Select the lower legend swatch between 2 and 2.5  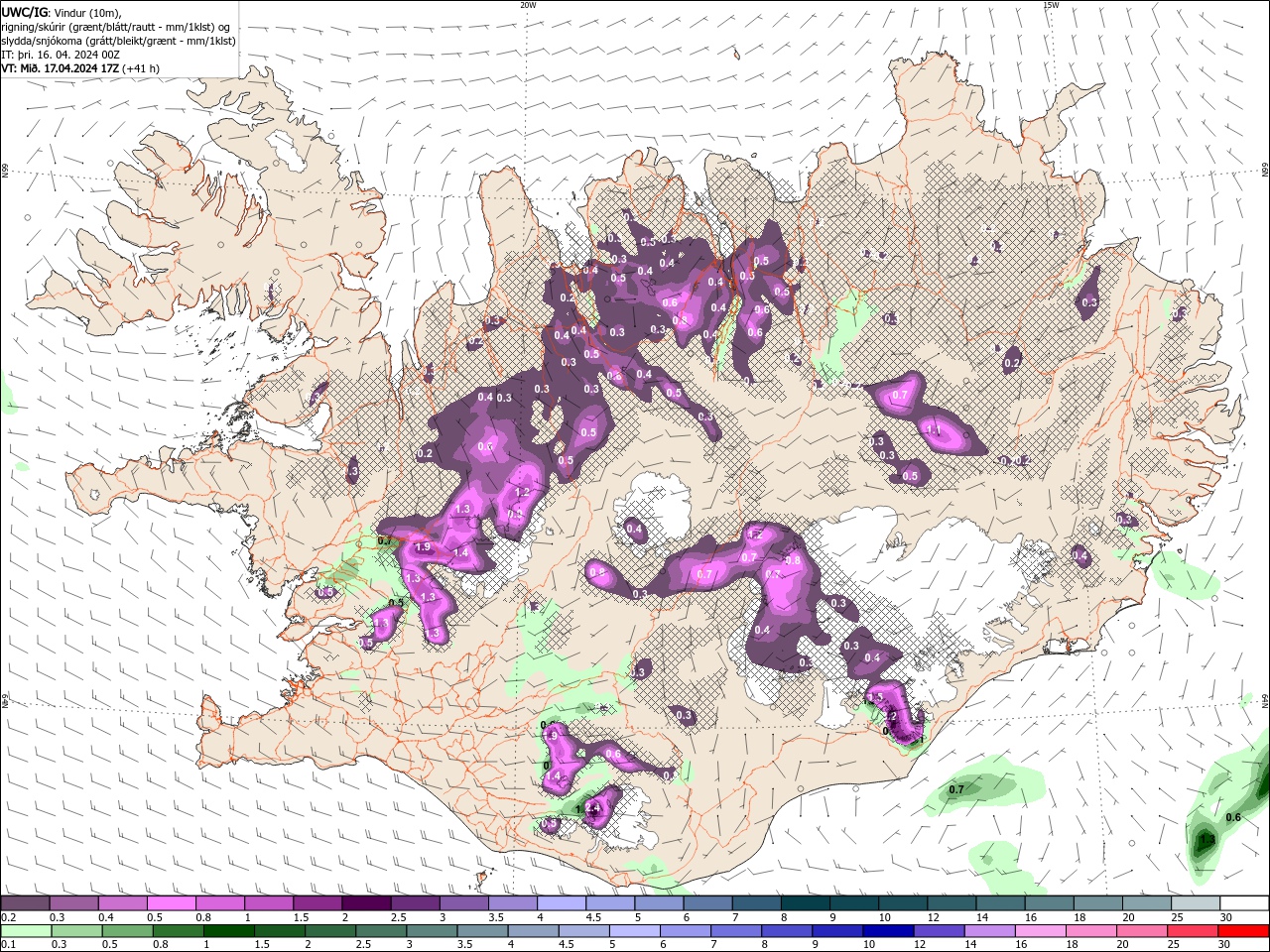point(329,931)
